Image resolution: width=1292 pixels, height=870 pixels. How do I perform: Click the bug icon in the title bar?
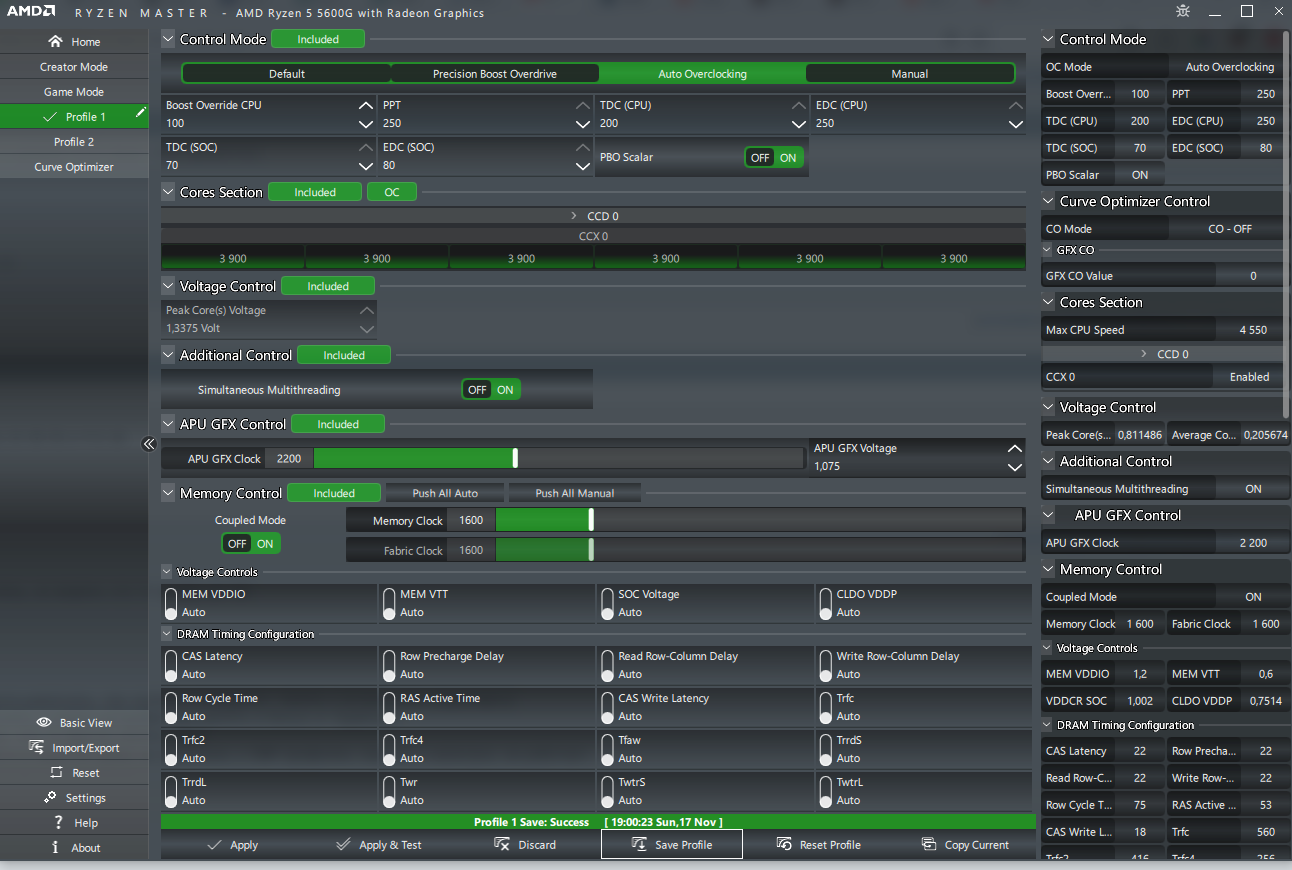1184,12
